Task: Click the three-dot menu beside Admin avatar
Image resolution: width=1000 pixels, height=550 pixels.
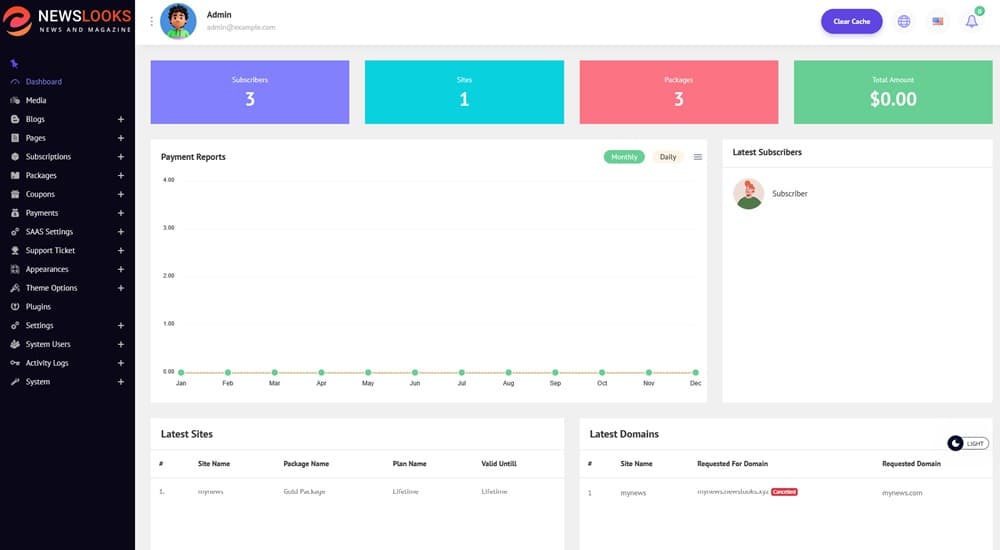Action: pos(152,21)
